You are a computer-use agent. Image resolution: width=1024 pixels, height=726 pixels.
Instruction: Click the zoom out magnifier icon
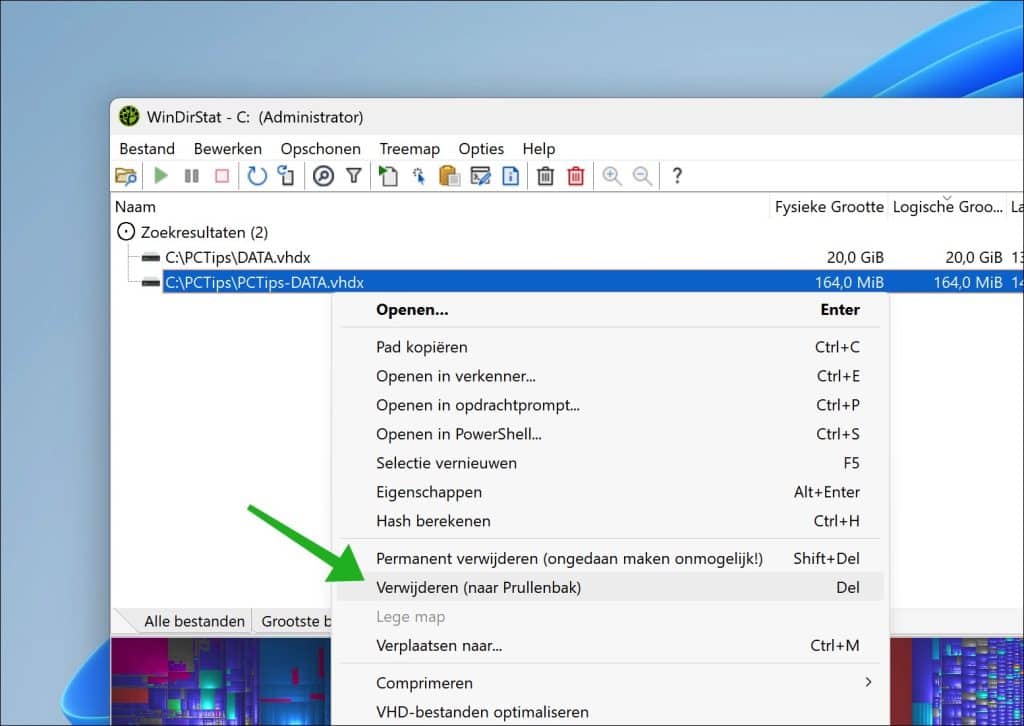point(643,176)
